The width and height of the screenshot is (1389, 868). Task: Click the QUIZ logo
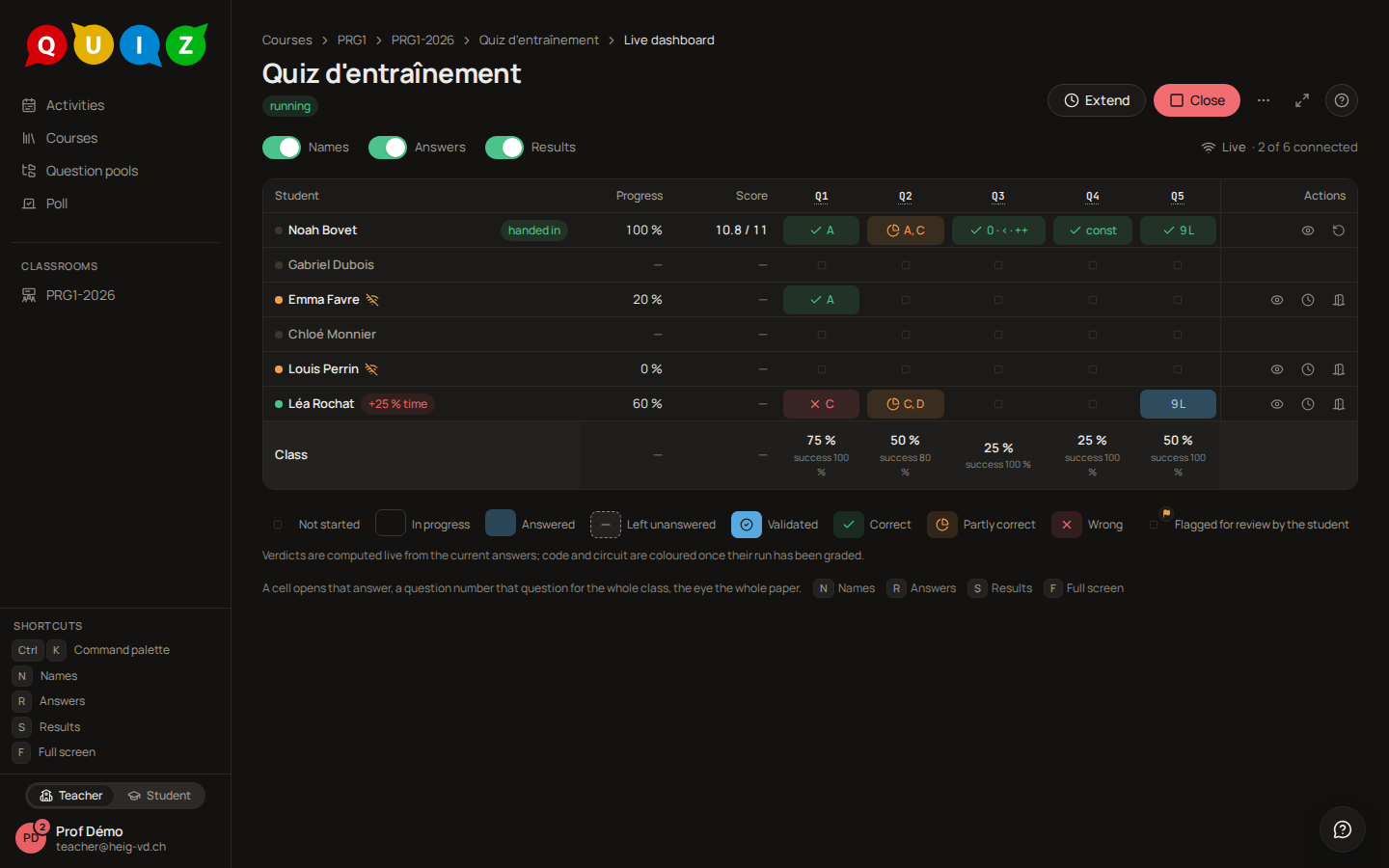click(x=116, y=44)
